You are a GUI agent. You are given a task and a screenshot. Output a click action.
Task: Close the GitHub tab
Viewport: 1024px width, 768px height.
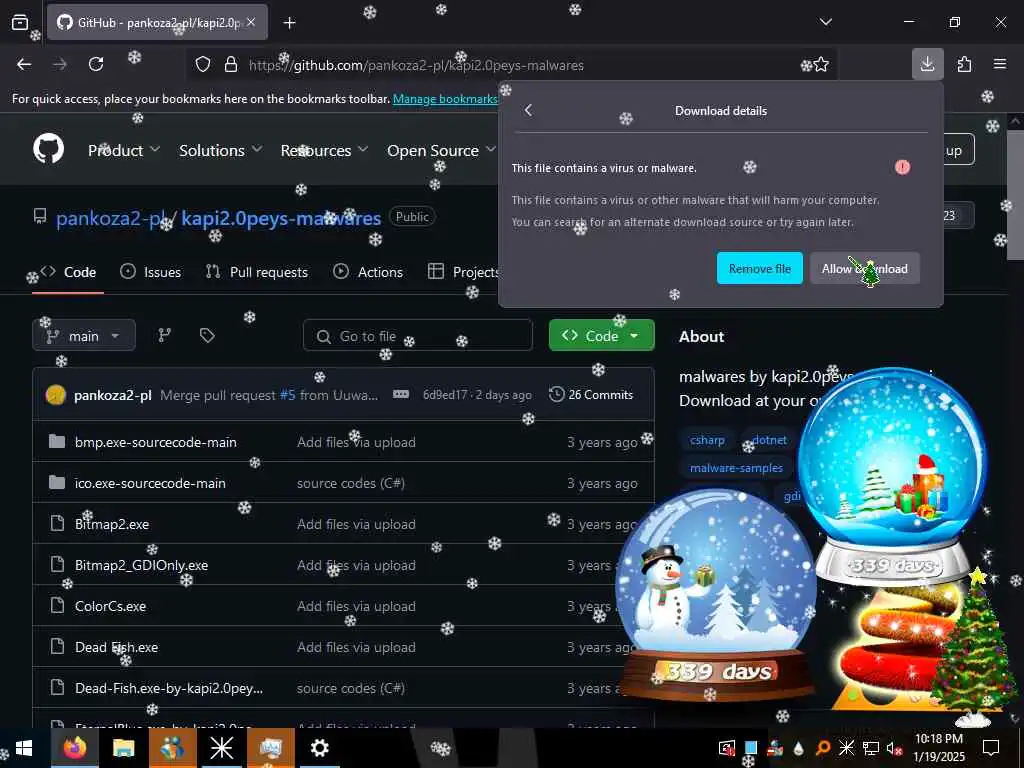251,22
